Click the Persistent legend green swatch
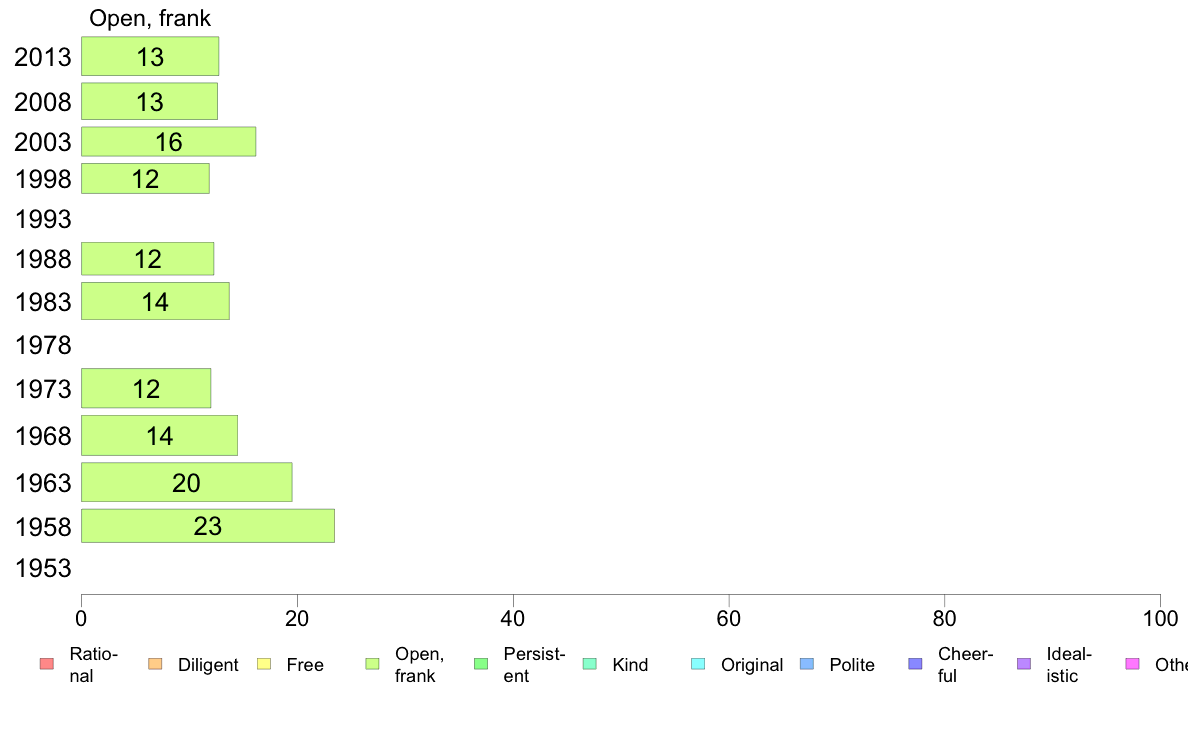This screenshot has height=736, width=1188. coord(481,664)
